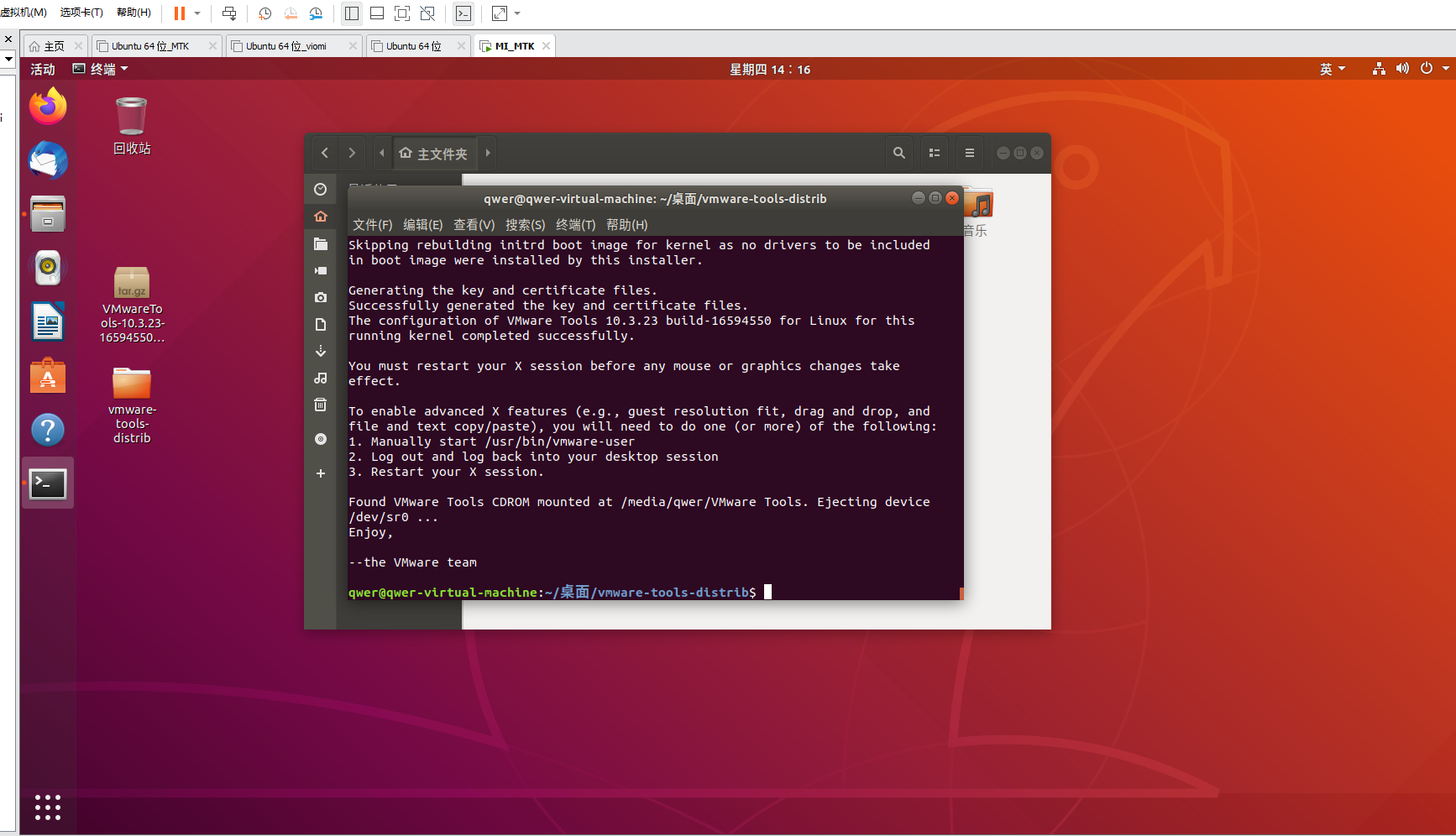
Task: Close the MI_MTK tab
Action: (547, 46)
